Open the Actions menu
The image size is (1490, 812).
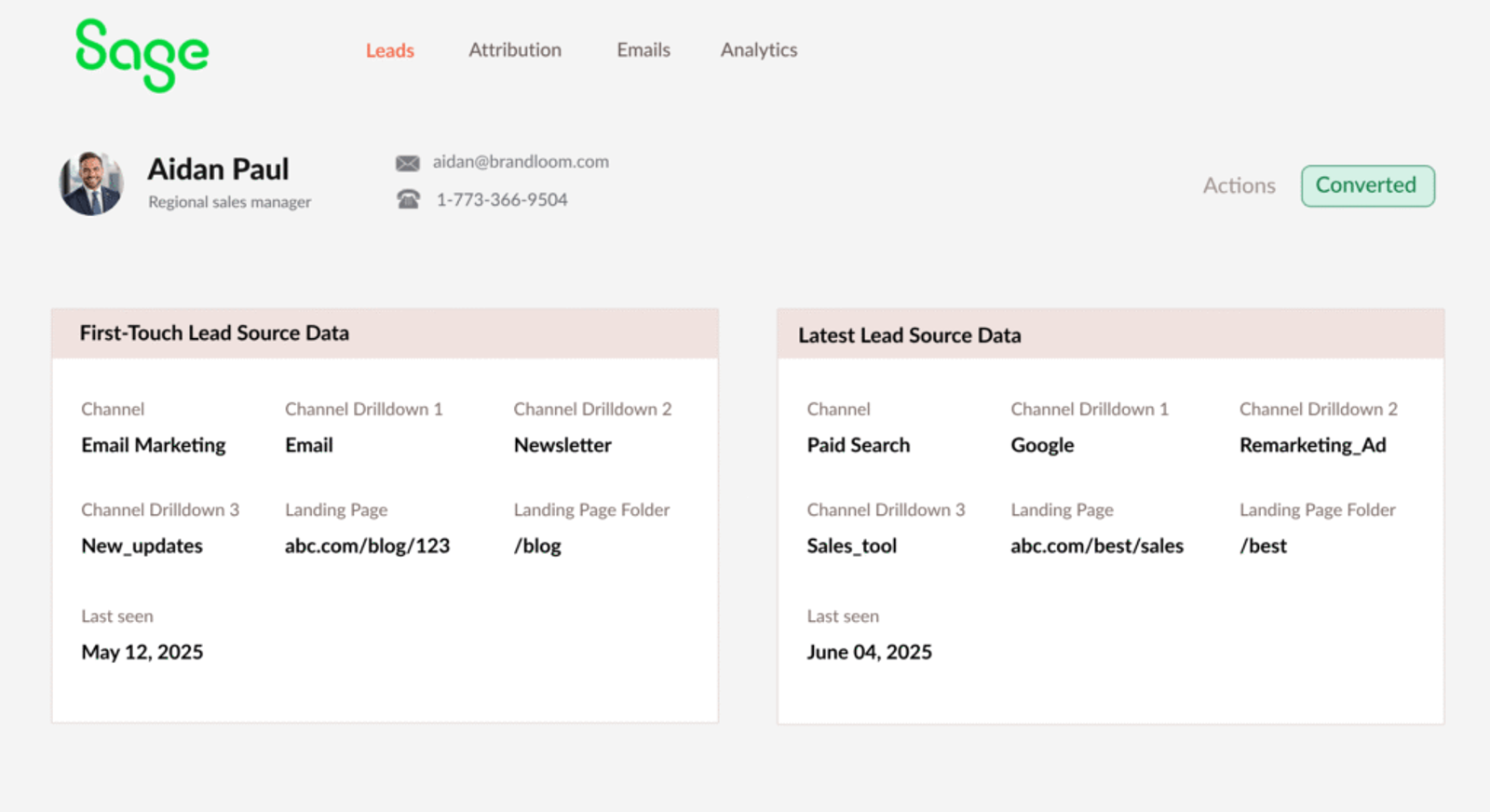pyautogui.click(x=1239, y=185)
